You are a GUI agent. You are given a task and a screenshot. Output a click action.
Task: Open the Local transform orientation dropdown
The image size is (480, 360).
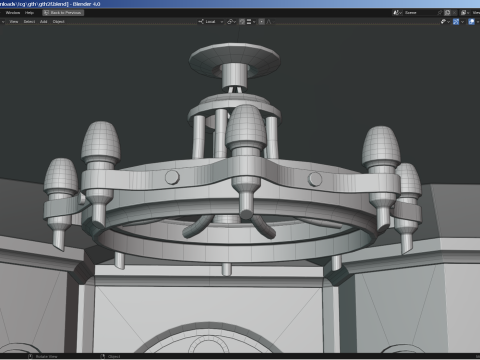[x=211, y=22]
